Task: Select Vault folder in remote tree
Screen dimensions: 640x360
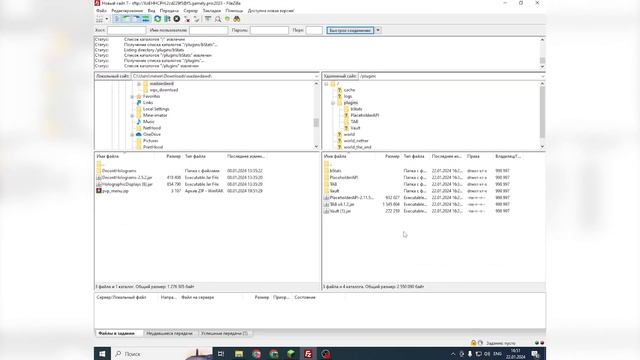Action: (355, 128)
